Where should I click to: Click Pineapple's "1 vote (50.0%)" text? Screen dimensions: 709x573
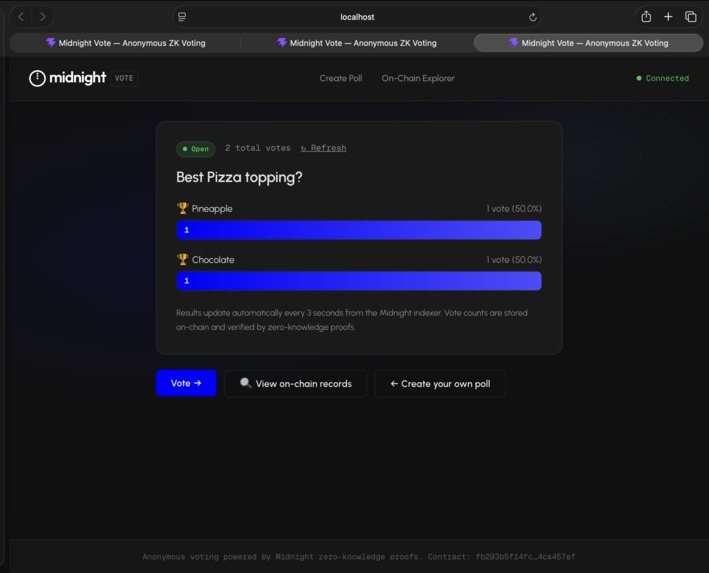tap(514, 208)
